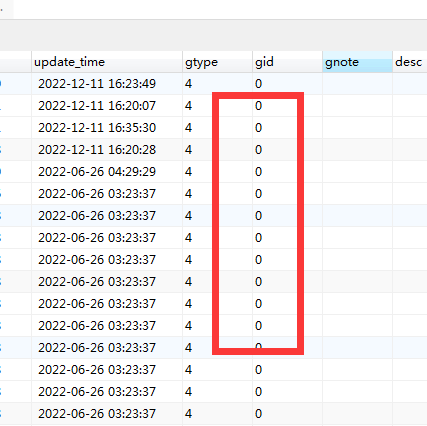Click gid value in the 16:20:28 row
This screenshot has width=427, height=426.
coord(287,150)
